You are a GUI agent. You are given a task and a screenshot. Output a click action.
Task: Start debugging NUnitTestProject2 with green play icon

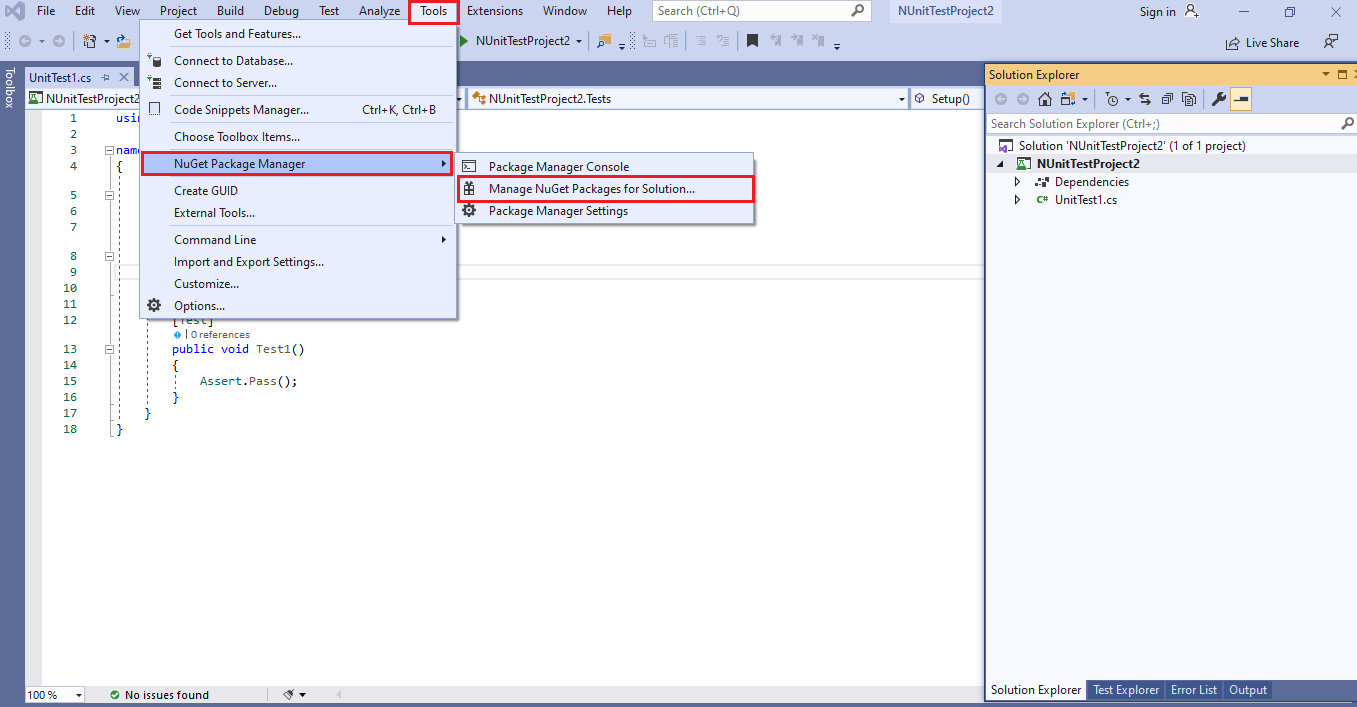(x=462, y=42)
